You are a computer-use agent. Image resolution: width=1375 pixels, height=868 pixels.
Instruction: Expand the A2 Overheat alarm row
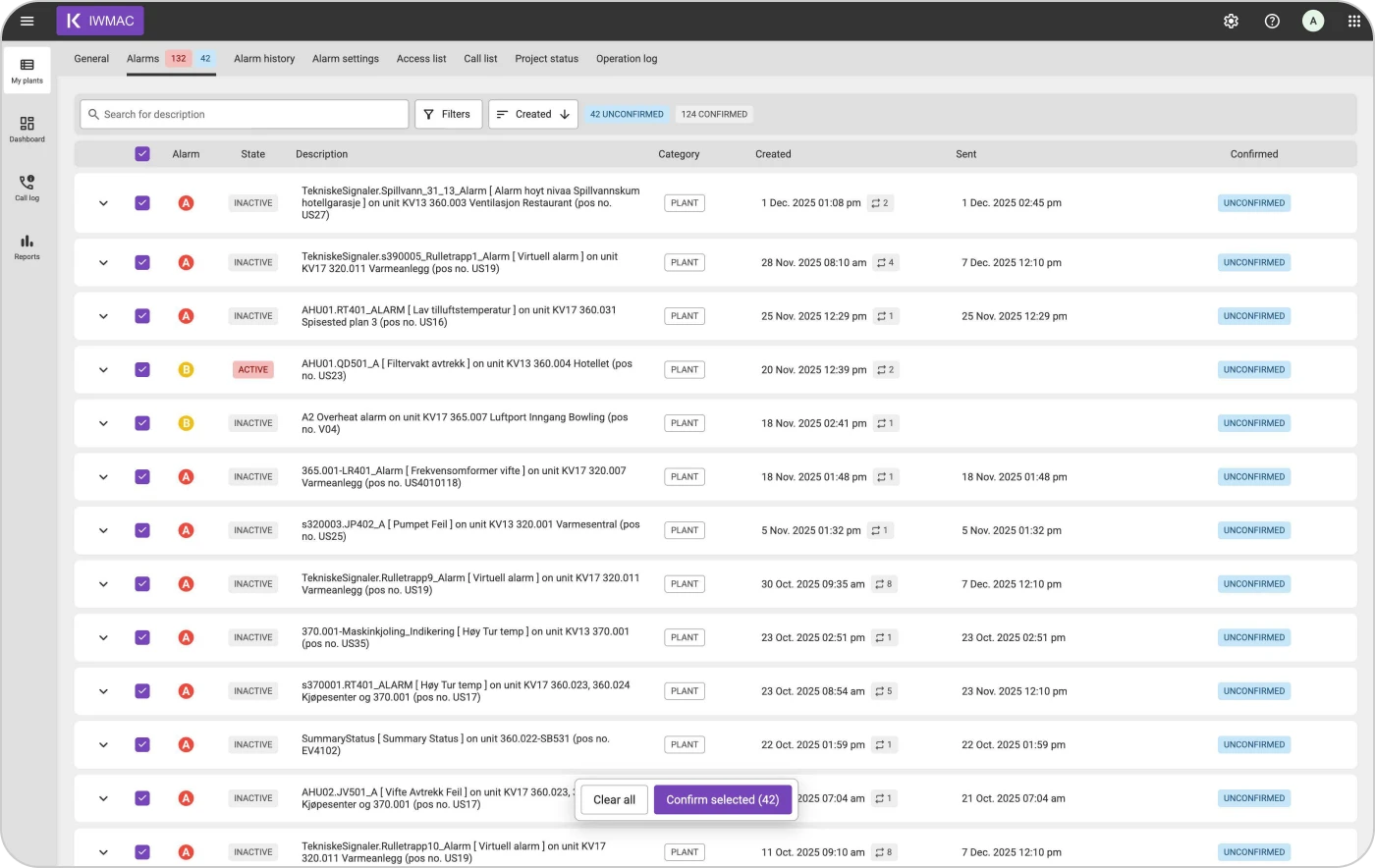pyautogui.click(x=103, y=423)
